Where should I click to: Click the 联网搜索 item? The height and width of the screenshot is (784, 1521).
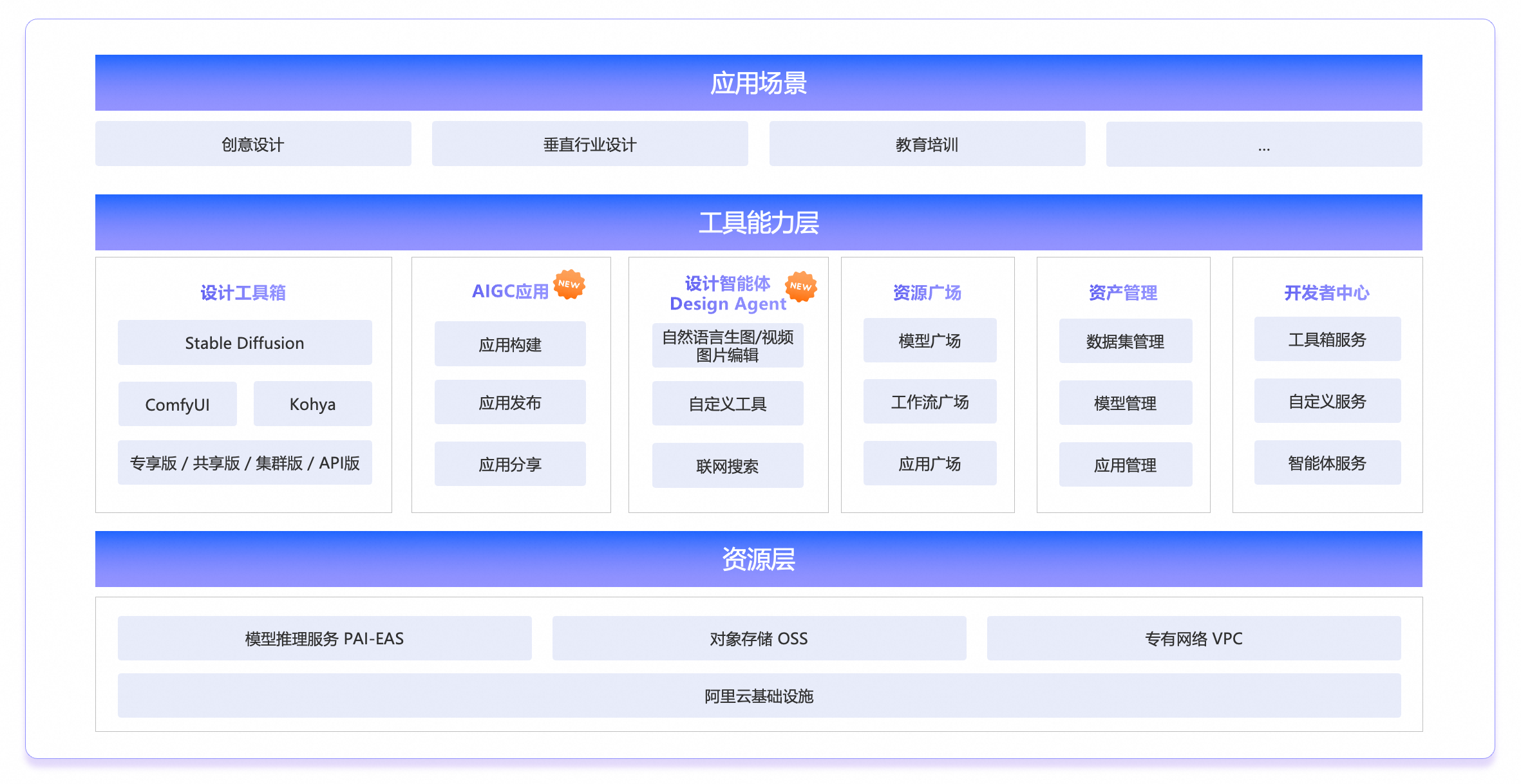pos(728,465)
